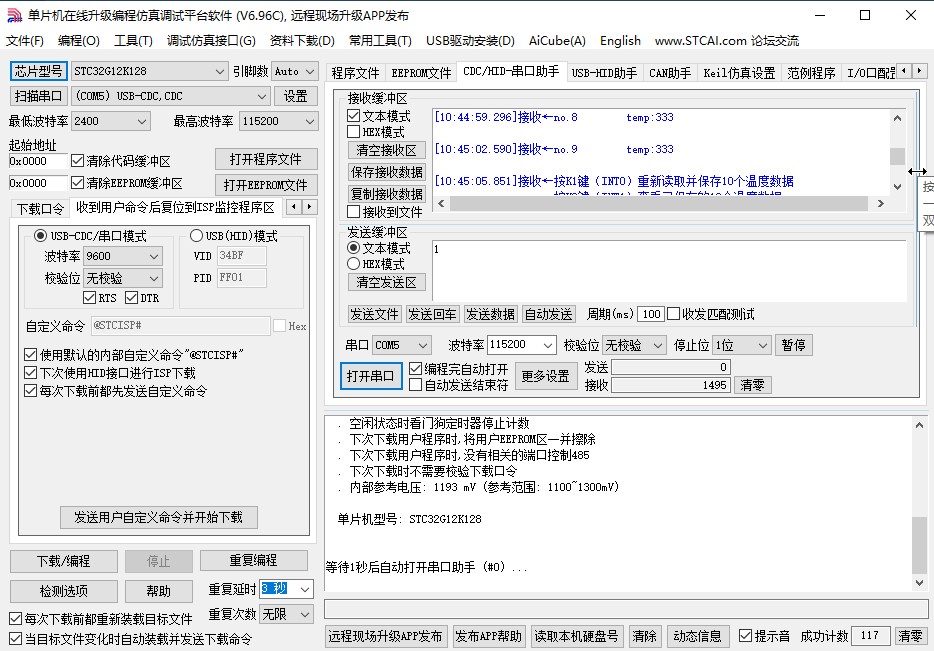The image size is (934, 651).
Task: Select the USB(HID)模式 radio button
Action: (x=196, y=236)
